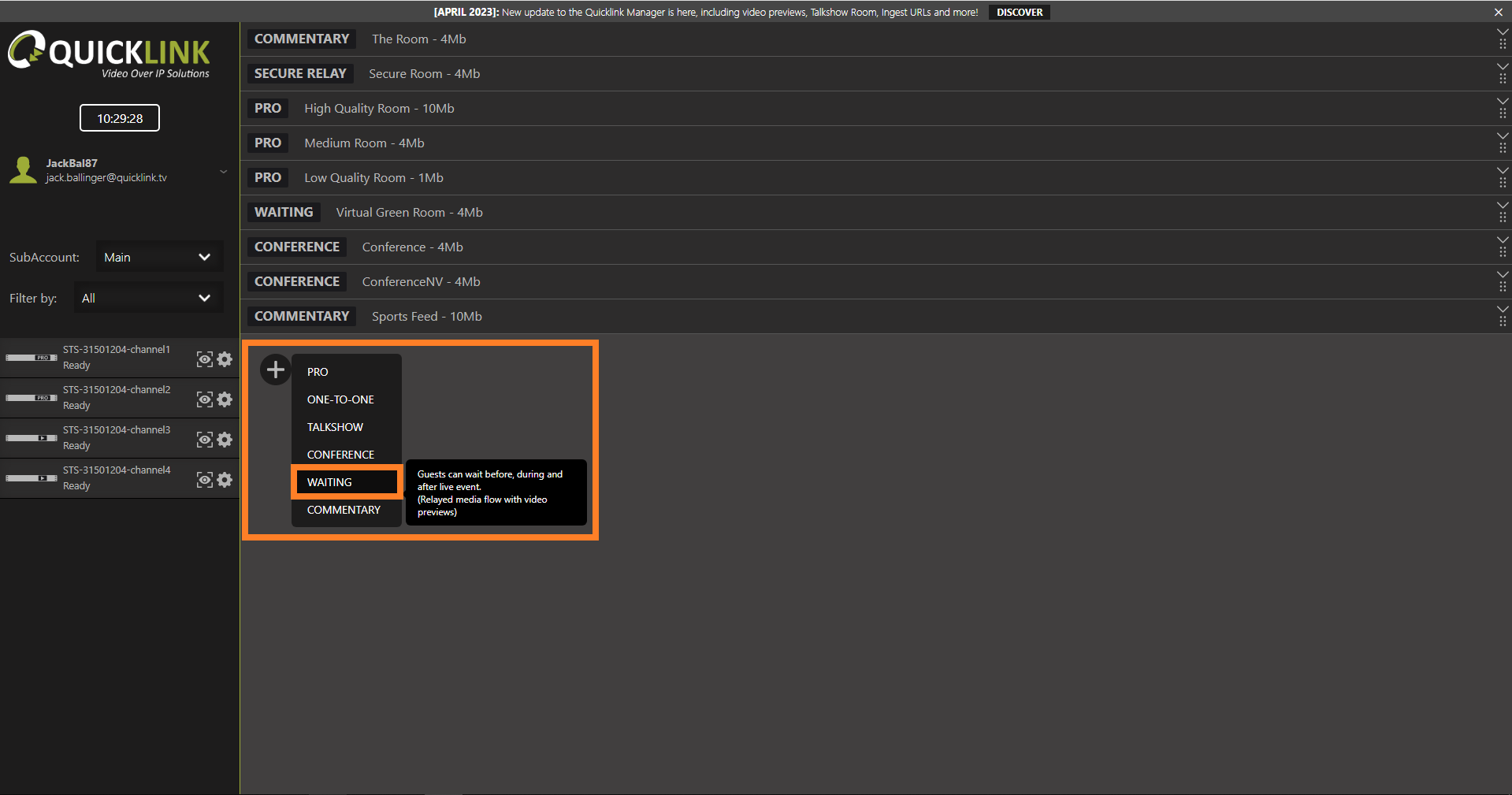Click the Quicklink logo
The height and width of the screenshot is (795, 1512).
109,54
